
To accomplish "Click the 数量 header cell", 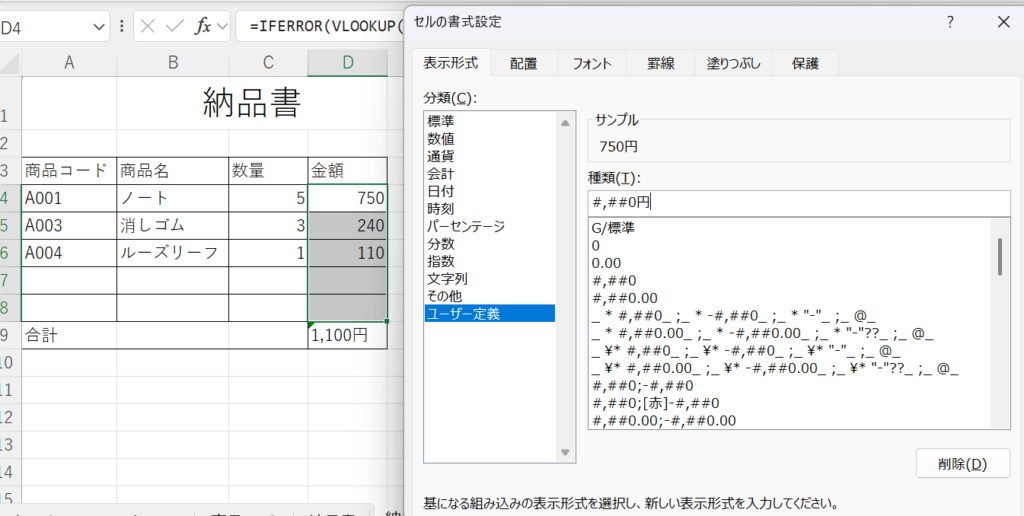I will coord(268,171).
